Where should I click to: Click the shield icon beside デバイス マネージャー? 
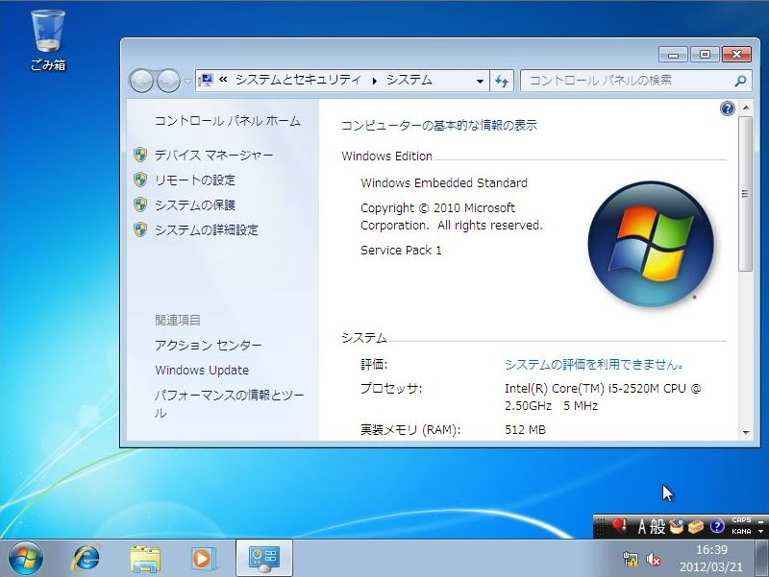click(140, 155)
